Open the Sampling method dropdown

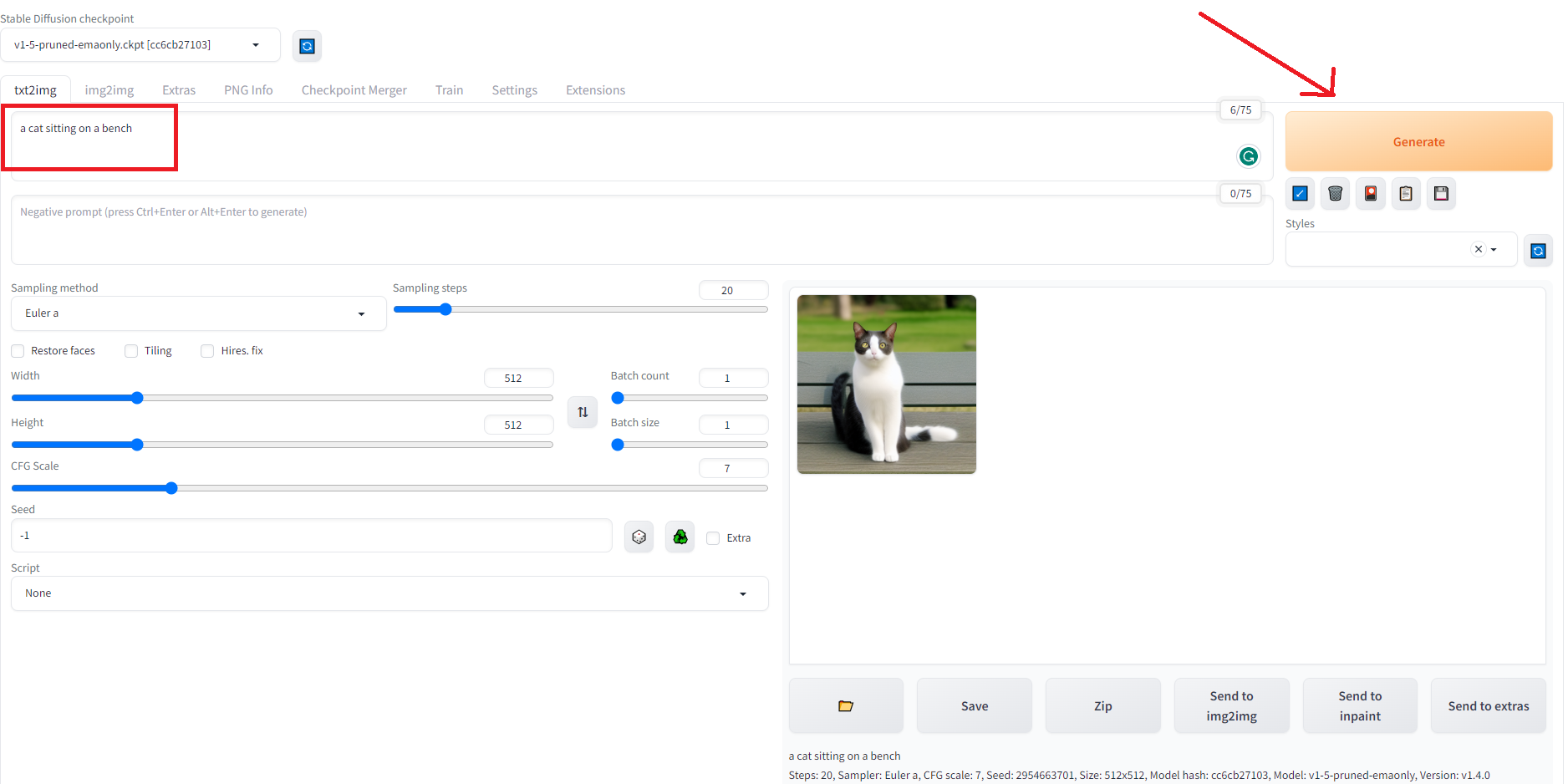coord(198,313)
